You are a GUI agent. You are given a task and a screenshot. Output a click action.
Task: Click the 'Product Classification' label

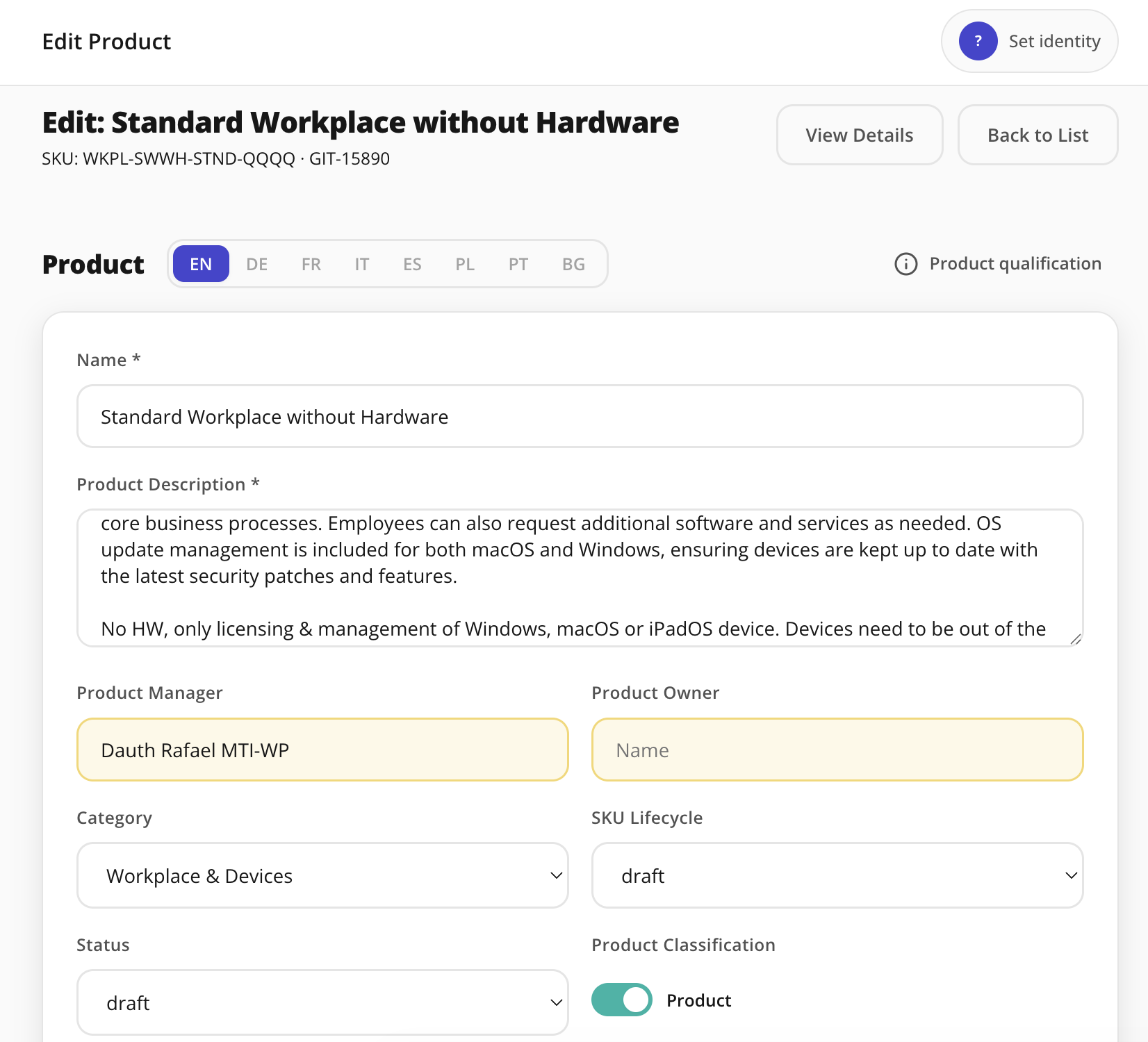coord(683,945)
